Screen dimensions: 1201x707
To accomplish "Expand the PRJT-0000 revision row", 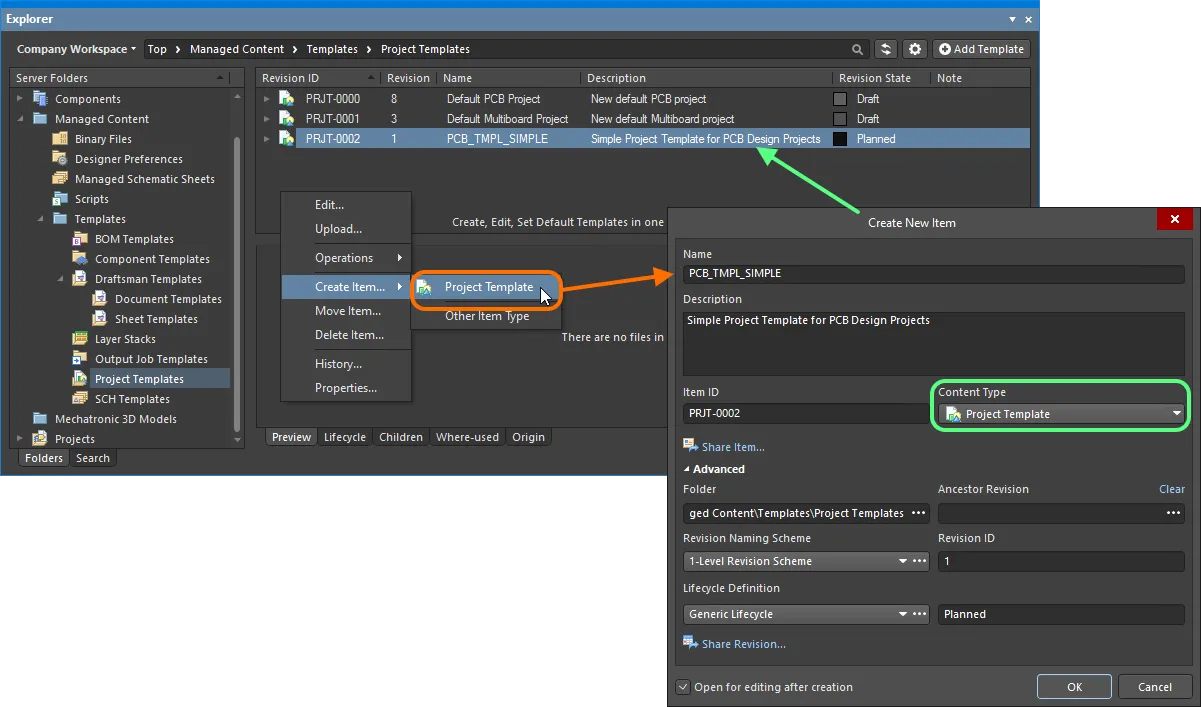I will pos(267,99).
